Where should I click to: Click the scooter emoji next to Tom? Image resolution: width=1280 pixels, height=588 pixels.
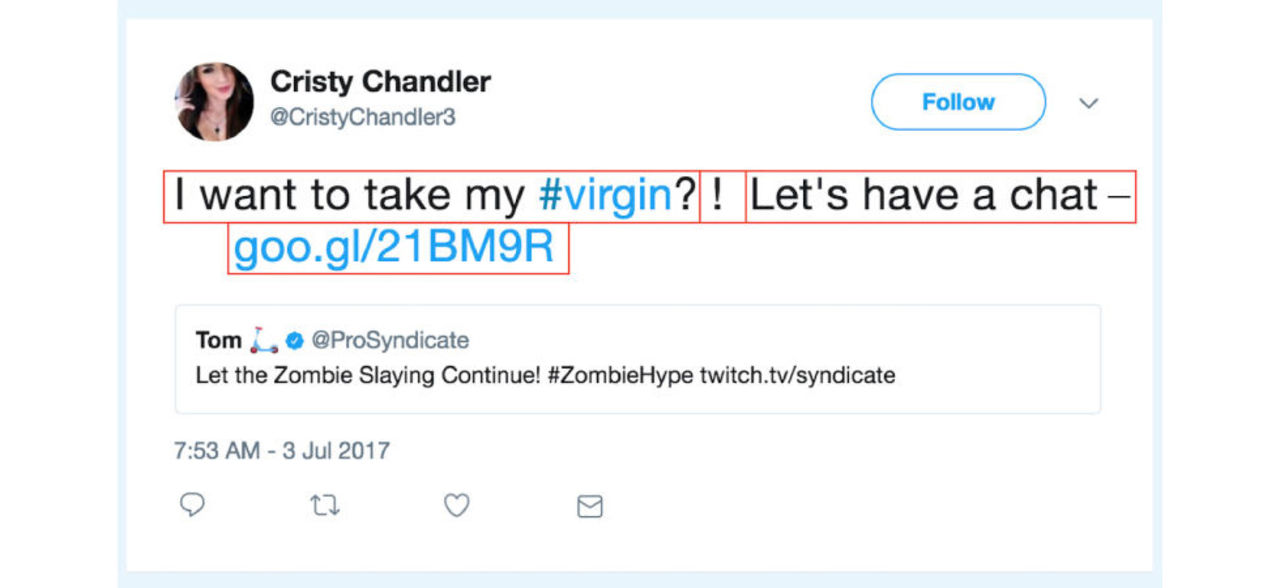[264, 340]
